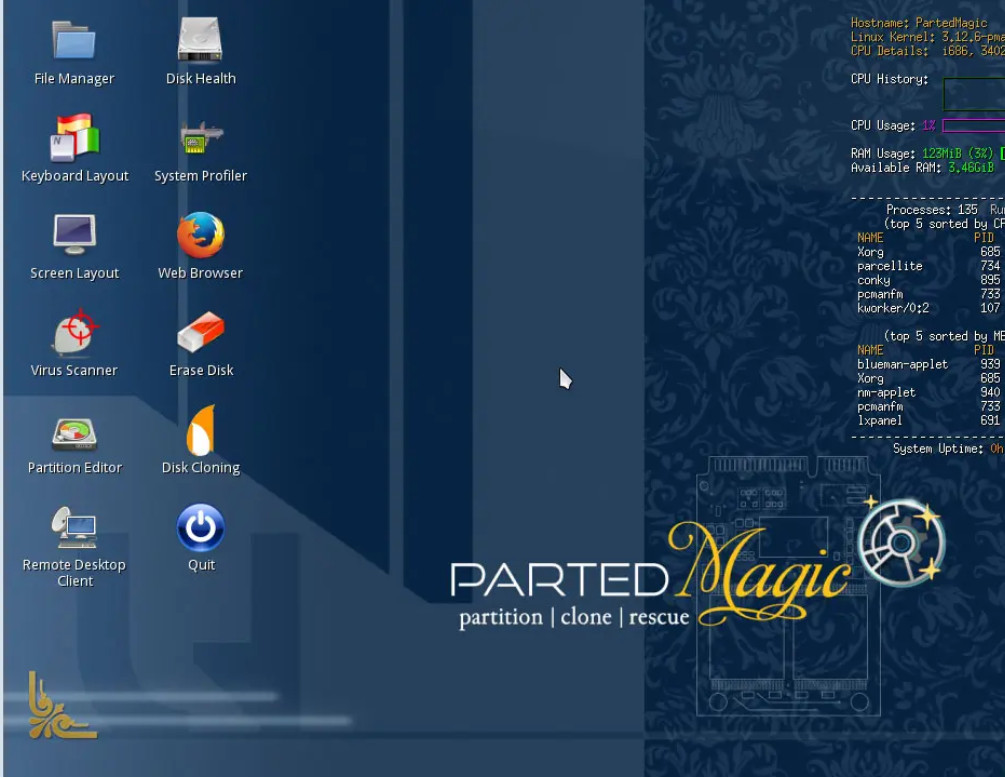Click the "Erase Disk" label
The width and height of the screenshot is (1005, 778).
click(201, 370)
